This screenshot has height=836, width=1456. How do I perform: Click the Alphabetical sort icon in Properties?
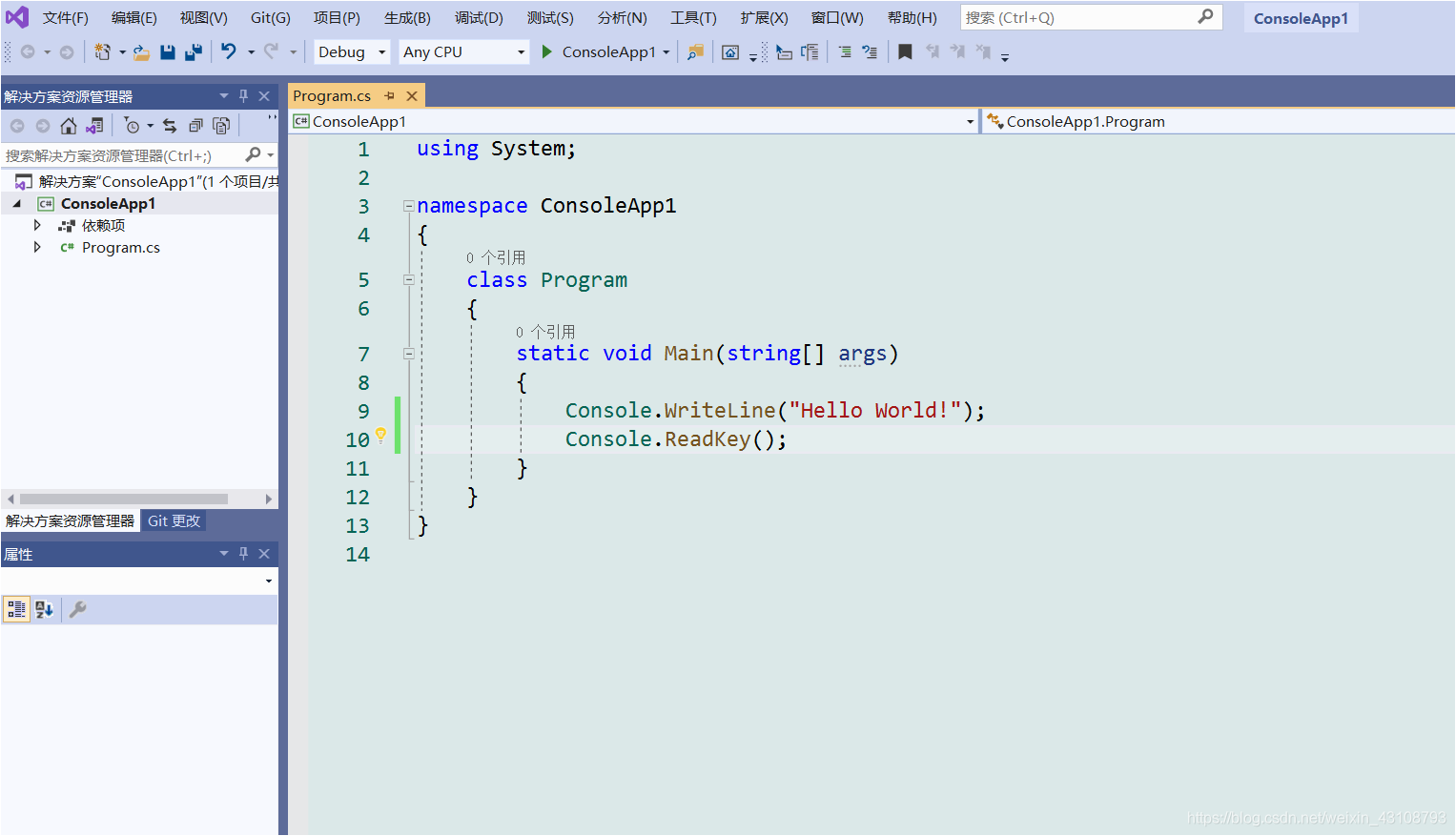pos(44,609)
